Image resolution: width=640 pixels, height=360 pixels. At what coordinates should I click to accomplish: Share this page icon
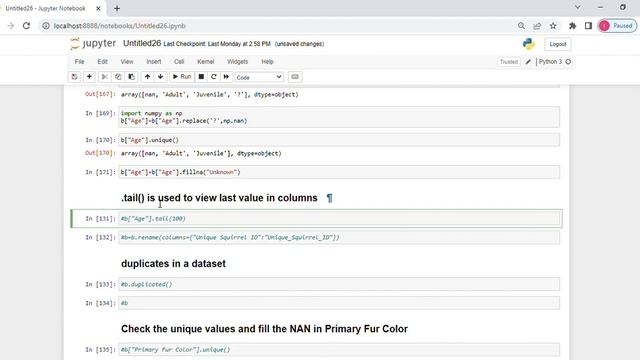coord(537,26)
